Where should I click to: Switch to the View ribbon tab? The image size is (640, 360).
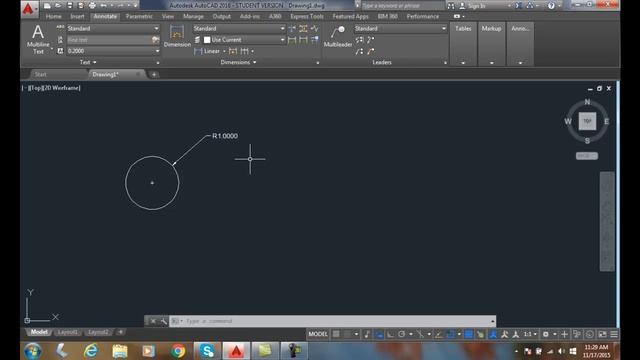168,16
